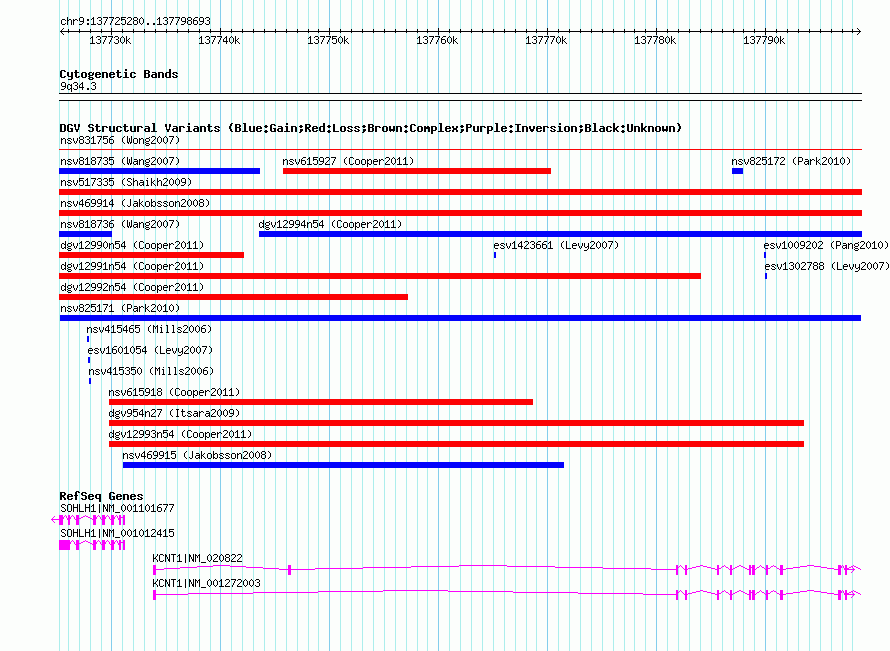Open the nsv517335 (Shaikh2009) variant label

[x=126, y=182]
